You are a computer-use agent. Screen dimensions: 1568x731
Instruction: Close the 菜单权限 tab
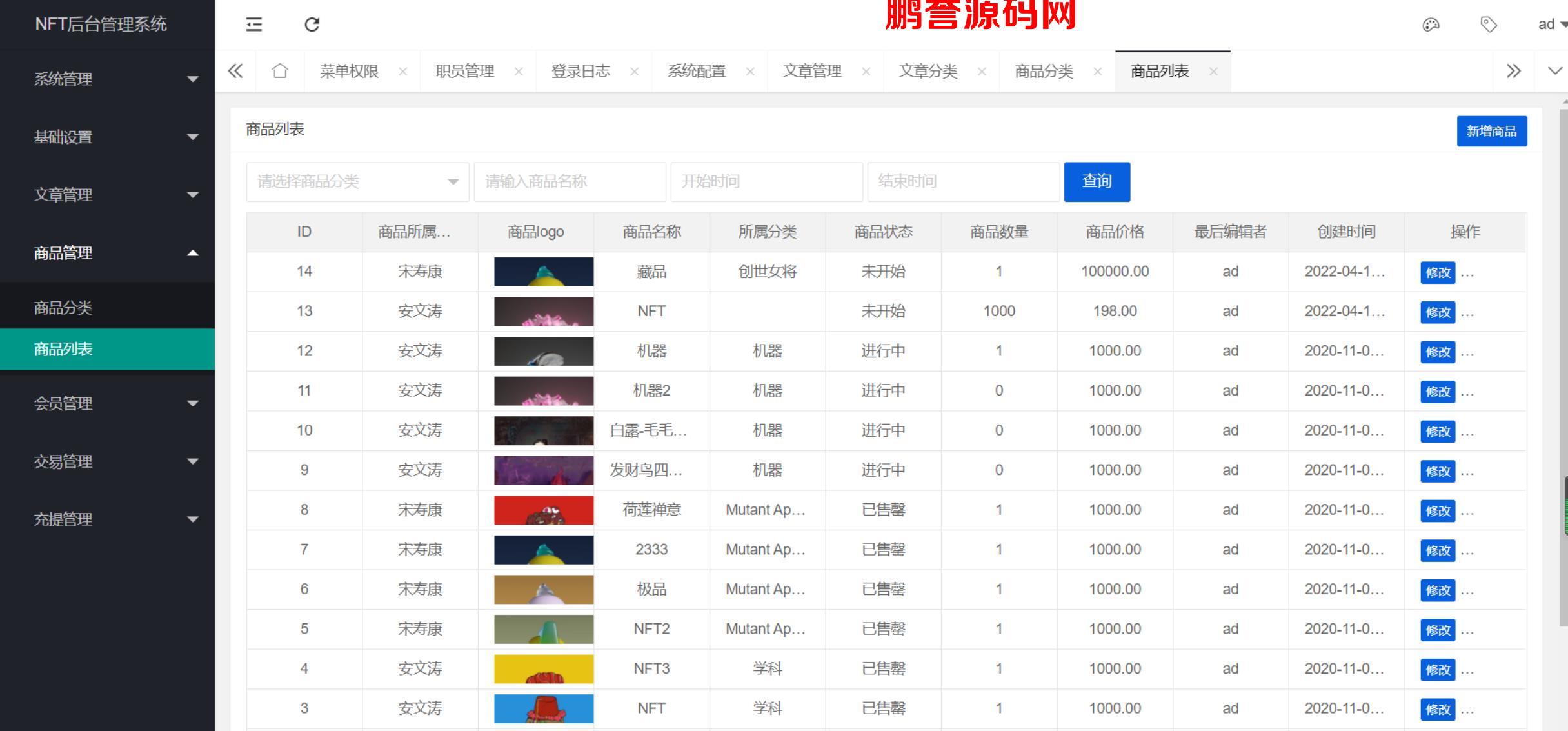coord(403,72)
